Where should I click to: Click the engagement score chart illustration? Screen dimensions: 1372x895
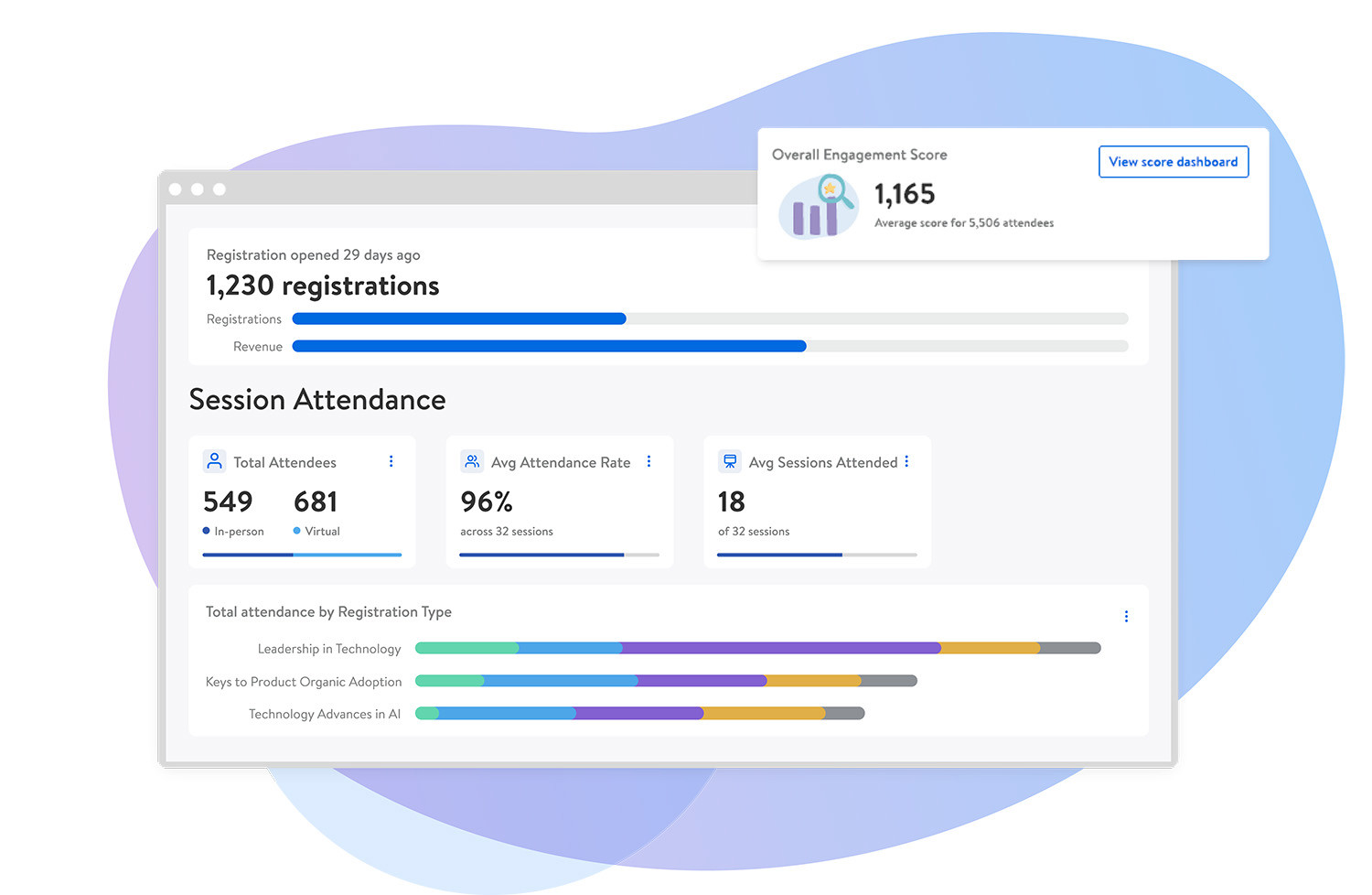click(x=816, y=207)
